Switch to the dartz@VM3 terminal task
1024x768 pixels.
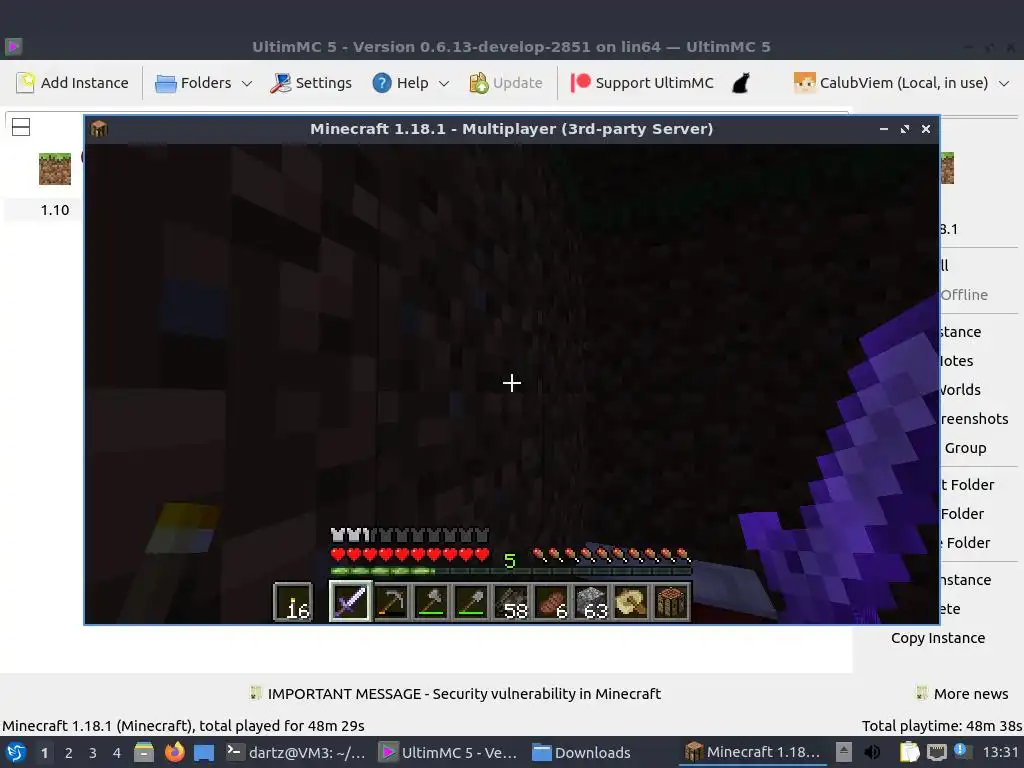[x=296, y=752]
